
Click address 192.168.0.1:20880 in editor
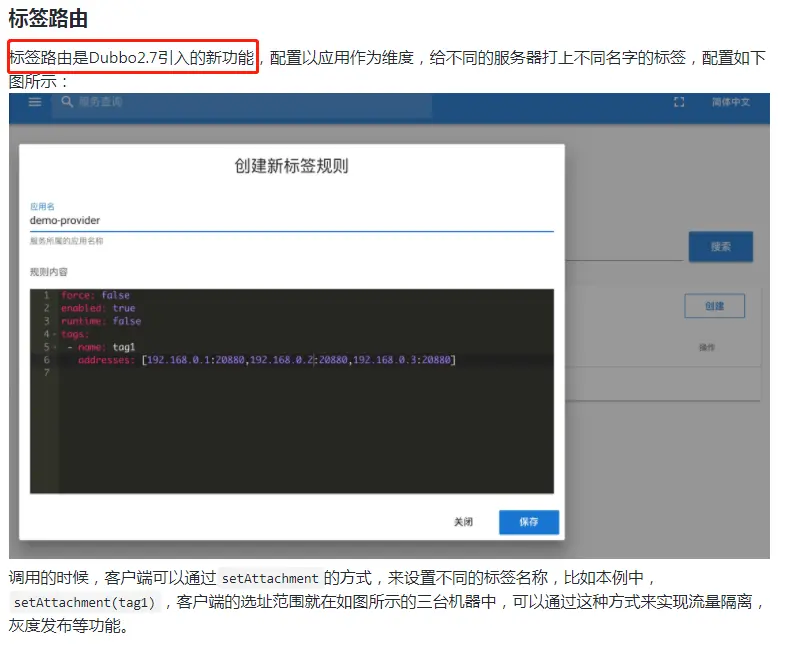[195, 360]
